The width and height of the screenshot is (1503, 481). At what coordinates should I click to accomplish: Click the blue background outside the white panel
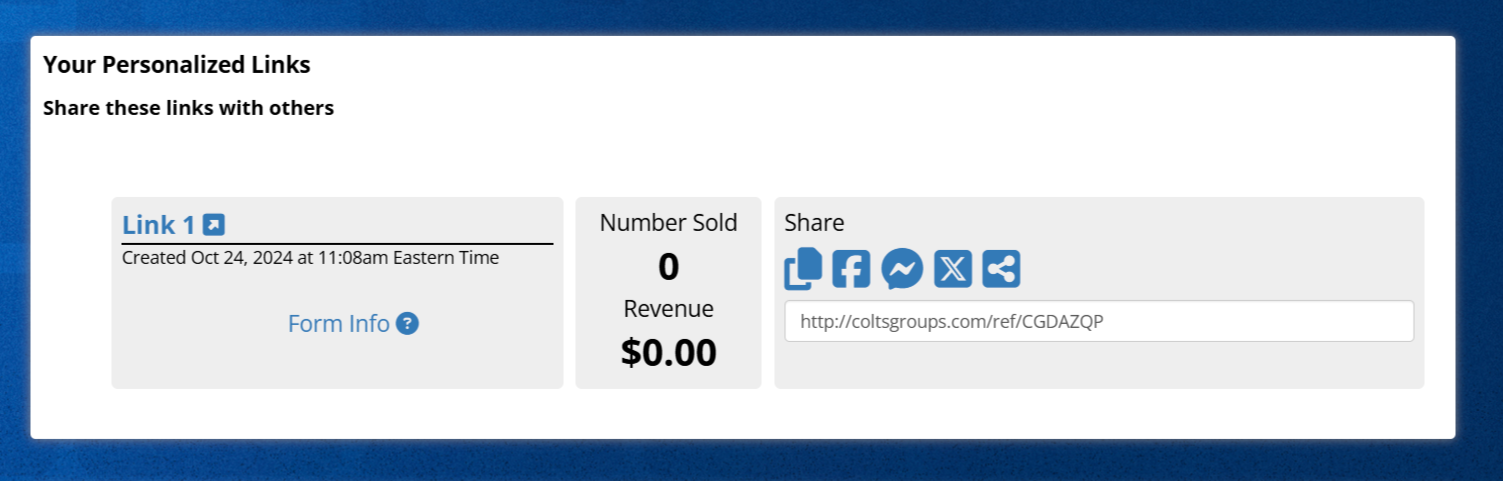750,460
